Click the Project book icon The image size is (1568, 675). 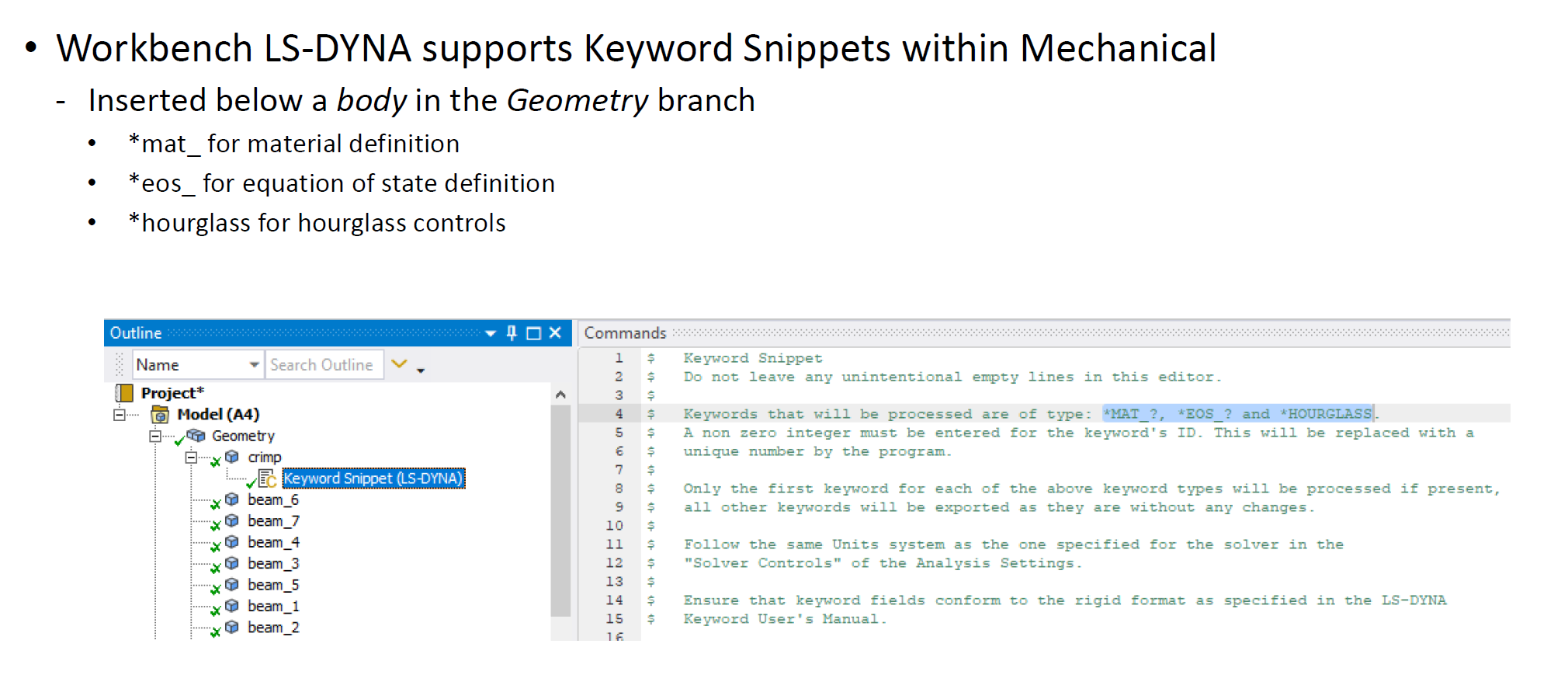pyautogui.click(x=124, y=393)
